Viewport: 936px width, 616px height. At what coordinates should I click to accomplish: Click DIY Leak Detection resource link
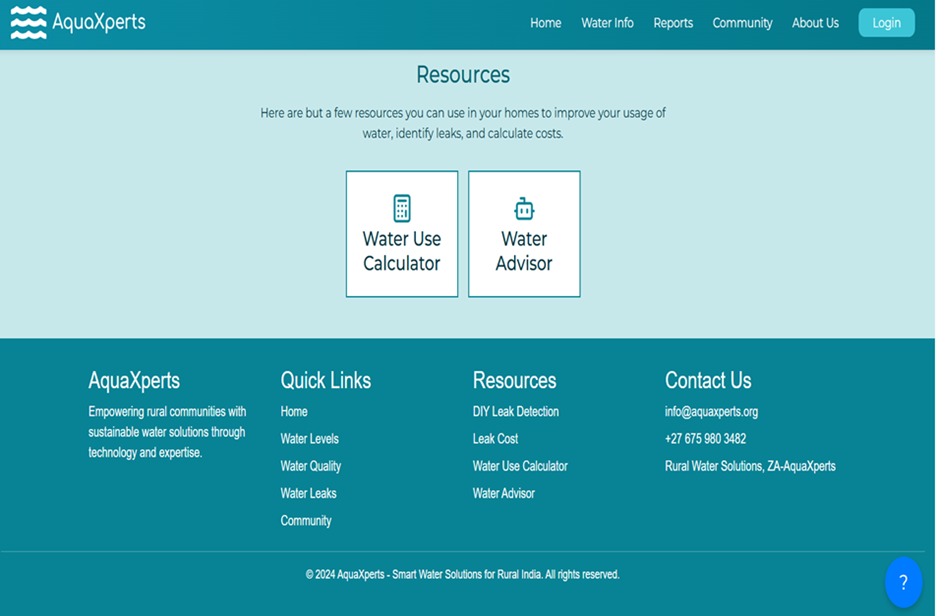click(515, 412)
